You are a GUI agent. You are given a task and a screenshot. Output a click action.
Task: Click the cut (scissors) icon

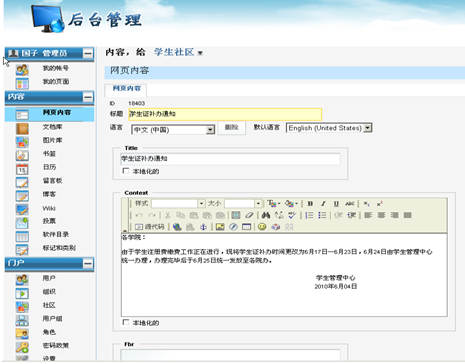coord(168,215)
